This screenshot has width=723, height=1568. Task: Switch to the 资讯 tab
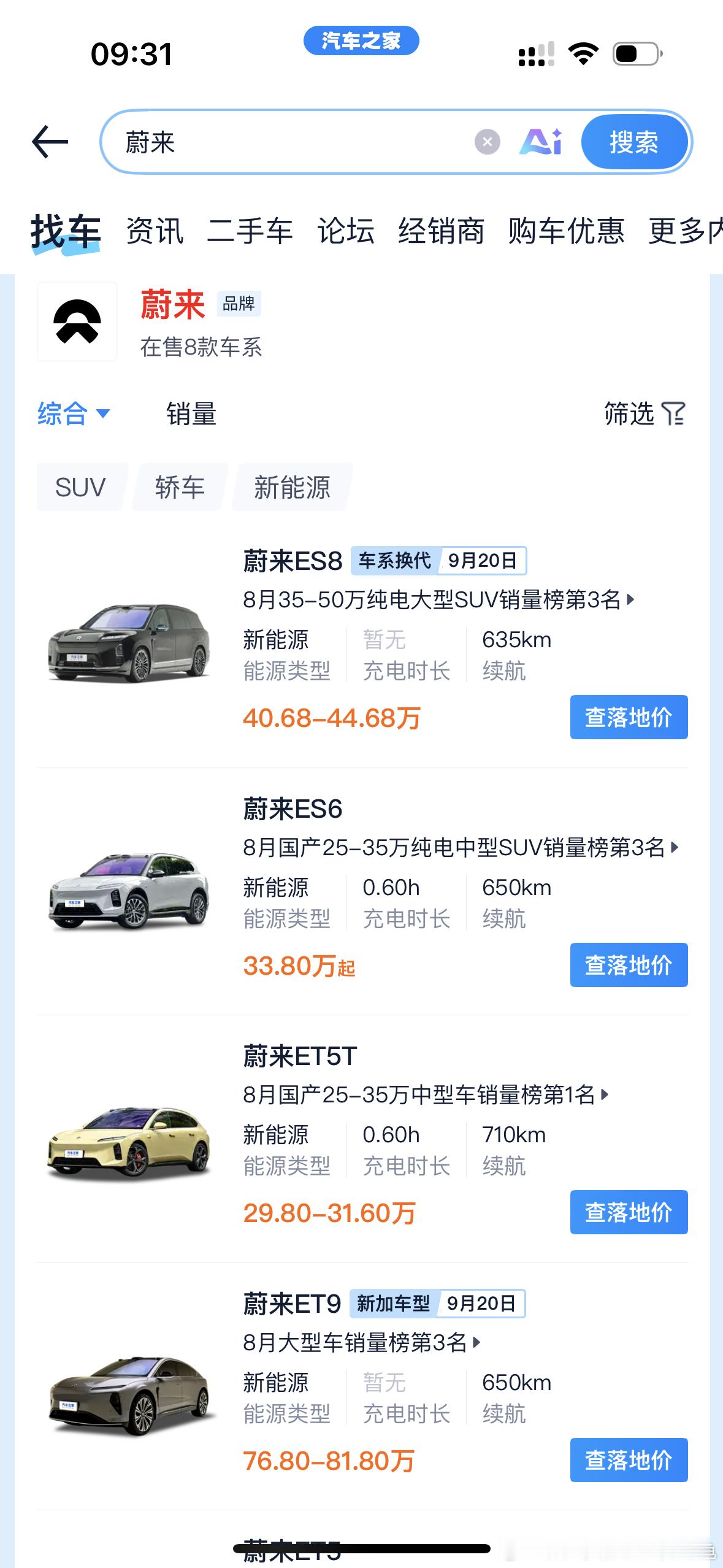[155, 231]
